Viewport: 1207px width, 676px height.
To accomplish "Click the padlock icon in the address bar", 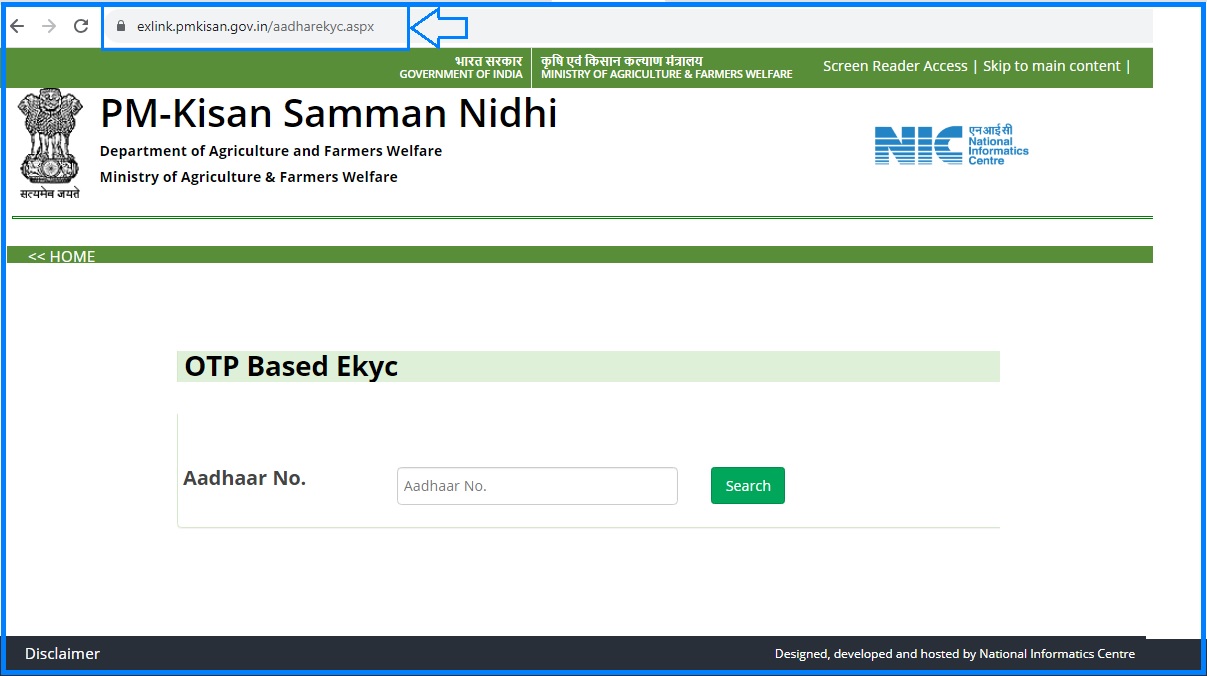I will (x=120, y=26).
